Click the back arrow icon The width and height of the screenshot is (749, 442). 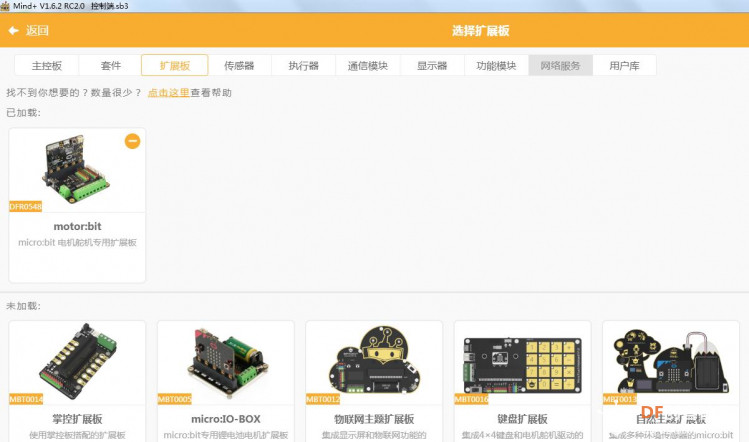pos(13,31)
